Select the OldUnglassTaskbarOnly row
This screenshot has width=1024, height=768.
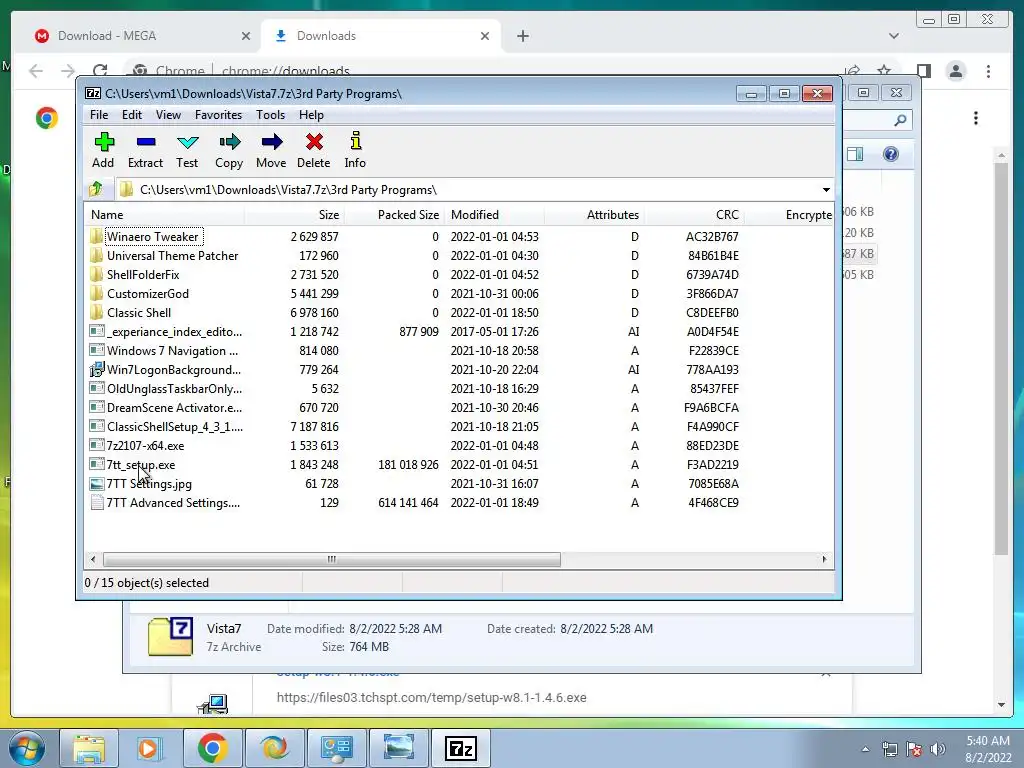(459, 389)
